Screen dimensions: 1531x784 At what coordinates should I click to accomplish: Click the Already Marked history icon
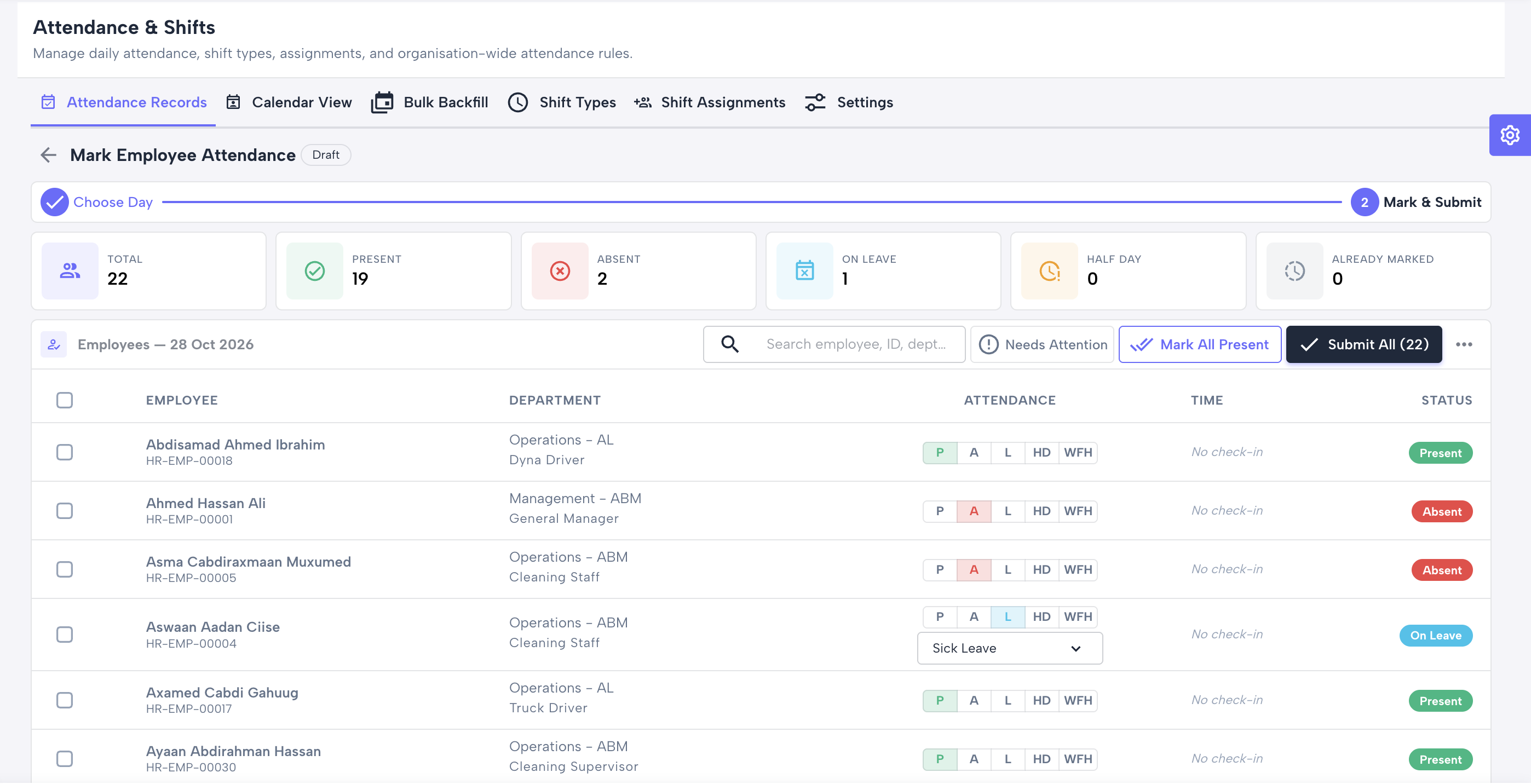coord(1294,271)
